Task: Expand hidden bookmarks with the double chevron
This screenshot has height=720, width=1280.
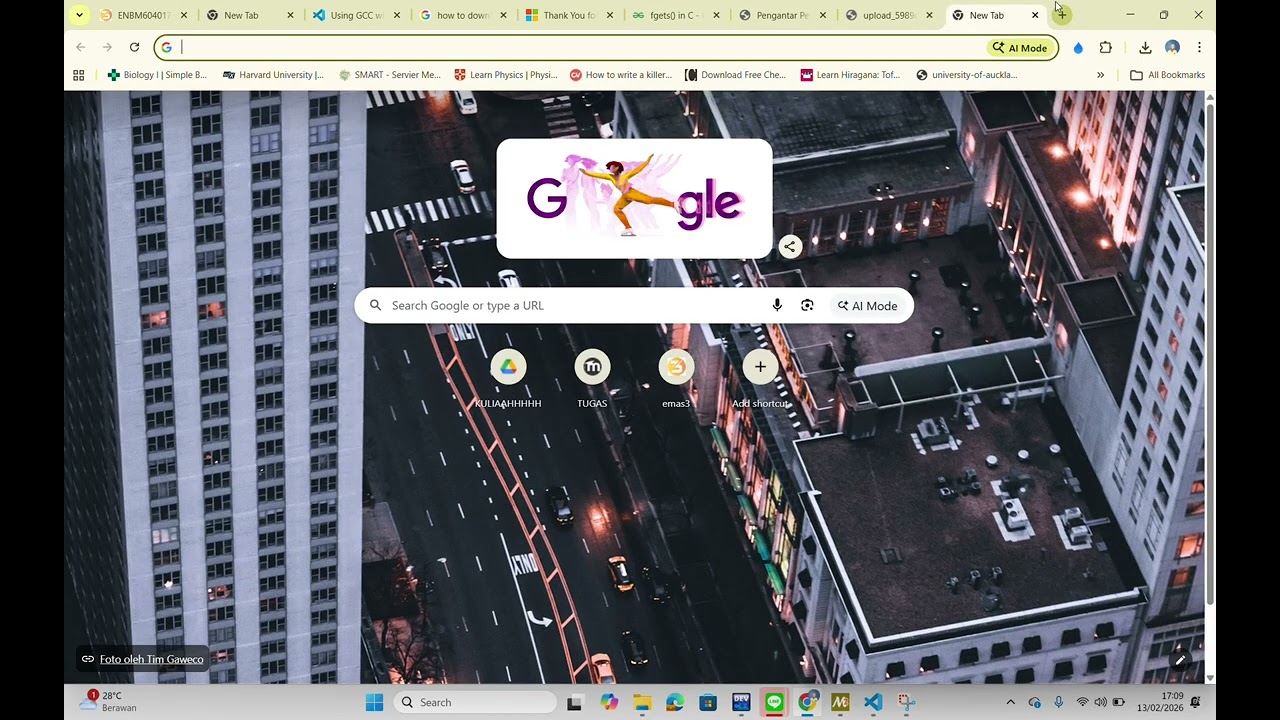Action: pos(1100,75)
